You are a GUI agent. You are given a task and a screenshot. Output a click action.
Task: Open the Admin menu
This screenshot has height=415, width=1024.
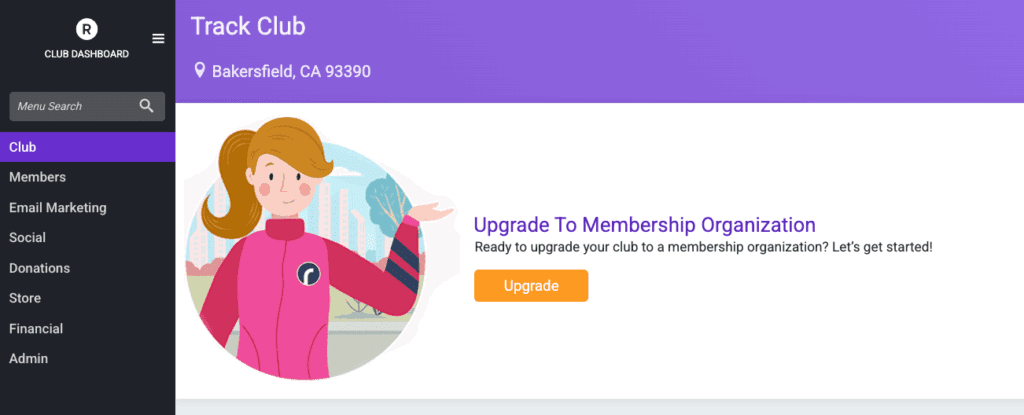(x=28, y=358)
